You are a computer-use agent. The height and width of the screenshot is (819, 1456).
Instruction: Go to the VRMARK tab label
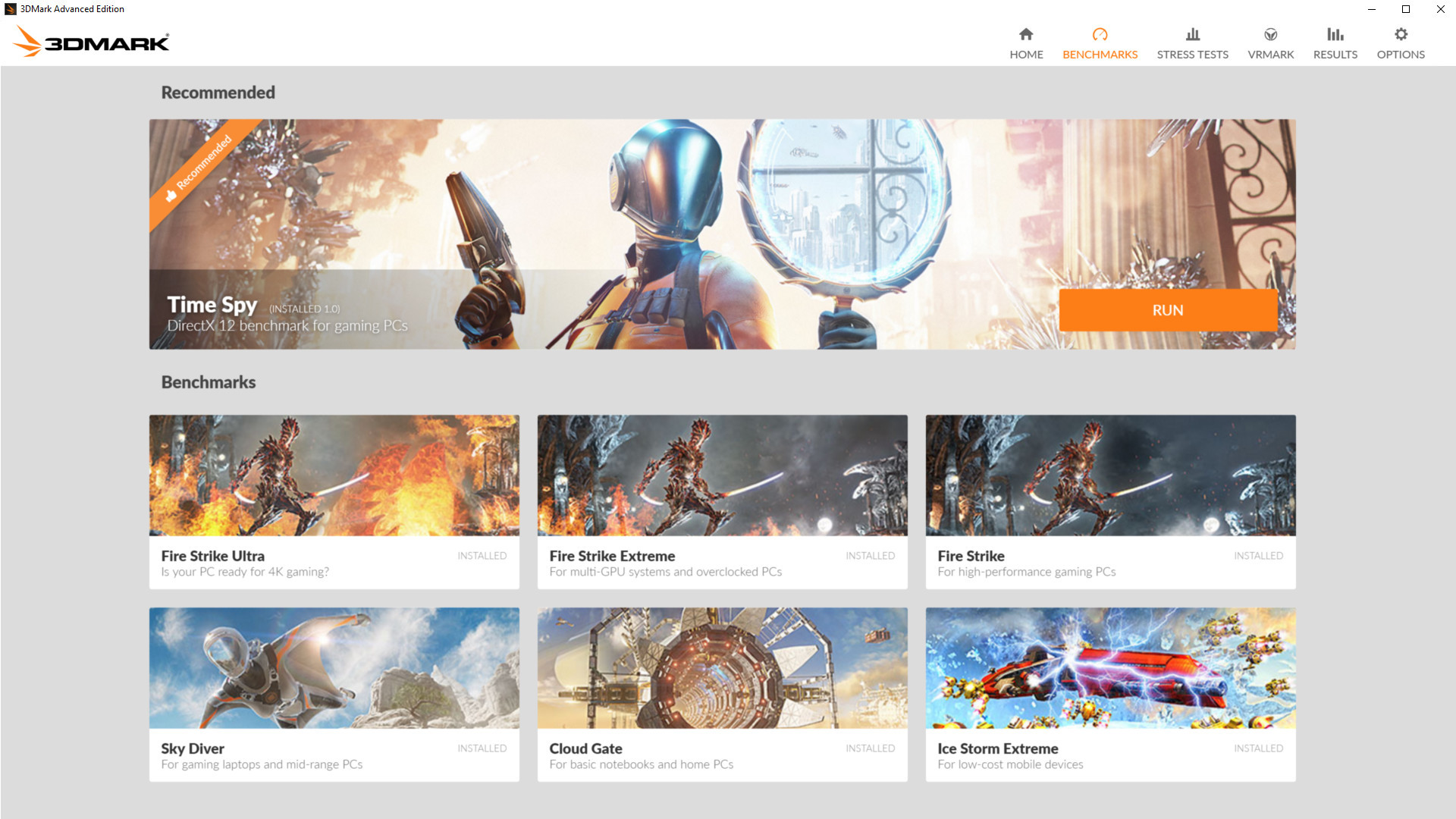1271,55
